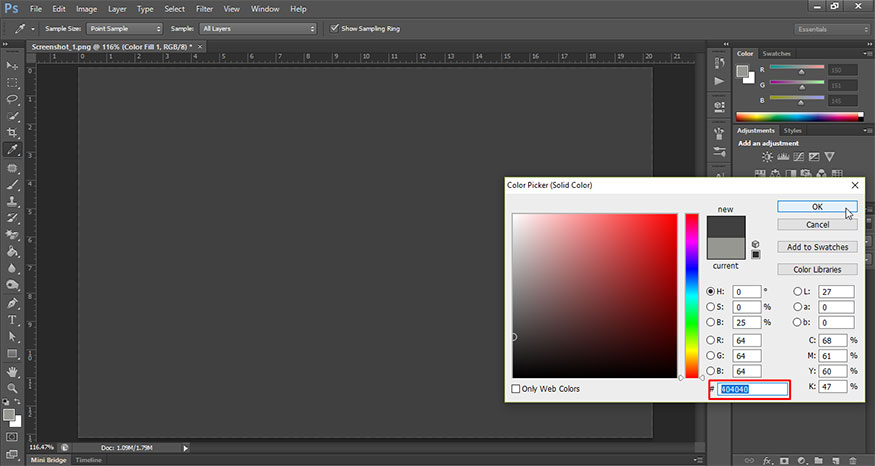Toggle Quick Mask mode icon
This screenshot has height=466, width=875.
point(12,436)
